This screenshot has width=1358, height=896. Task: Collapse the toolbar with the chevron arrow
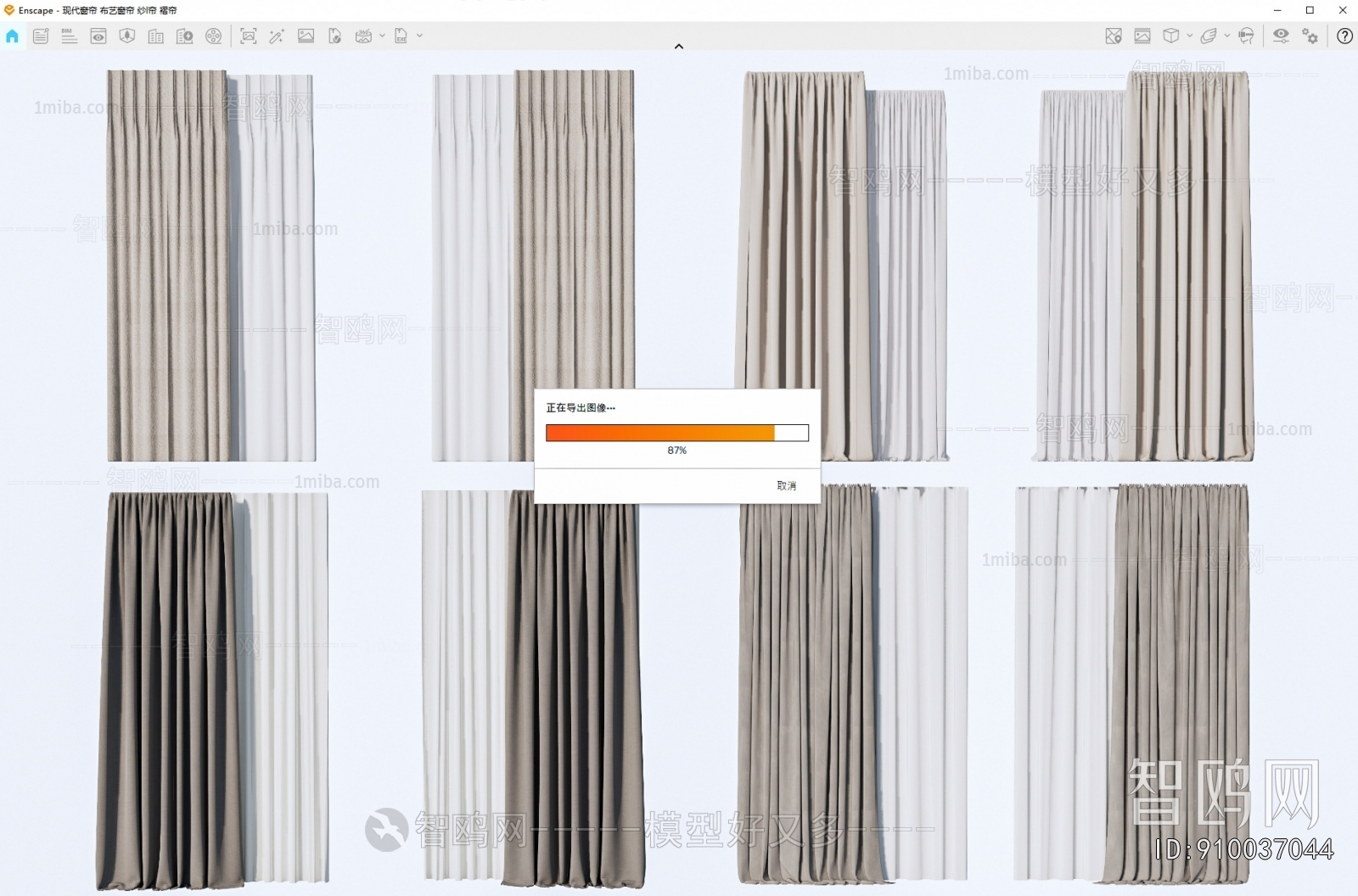[x=679, y=46]
